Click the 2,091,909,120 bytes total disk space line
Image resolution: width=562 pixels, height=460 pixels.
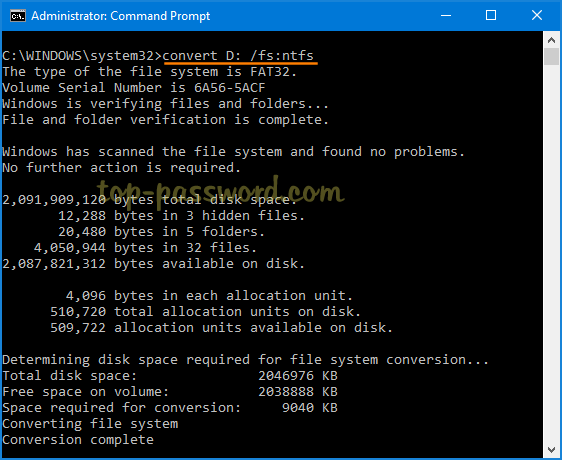point(149,200)
